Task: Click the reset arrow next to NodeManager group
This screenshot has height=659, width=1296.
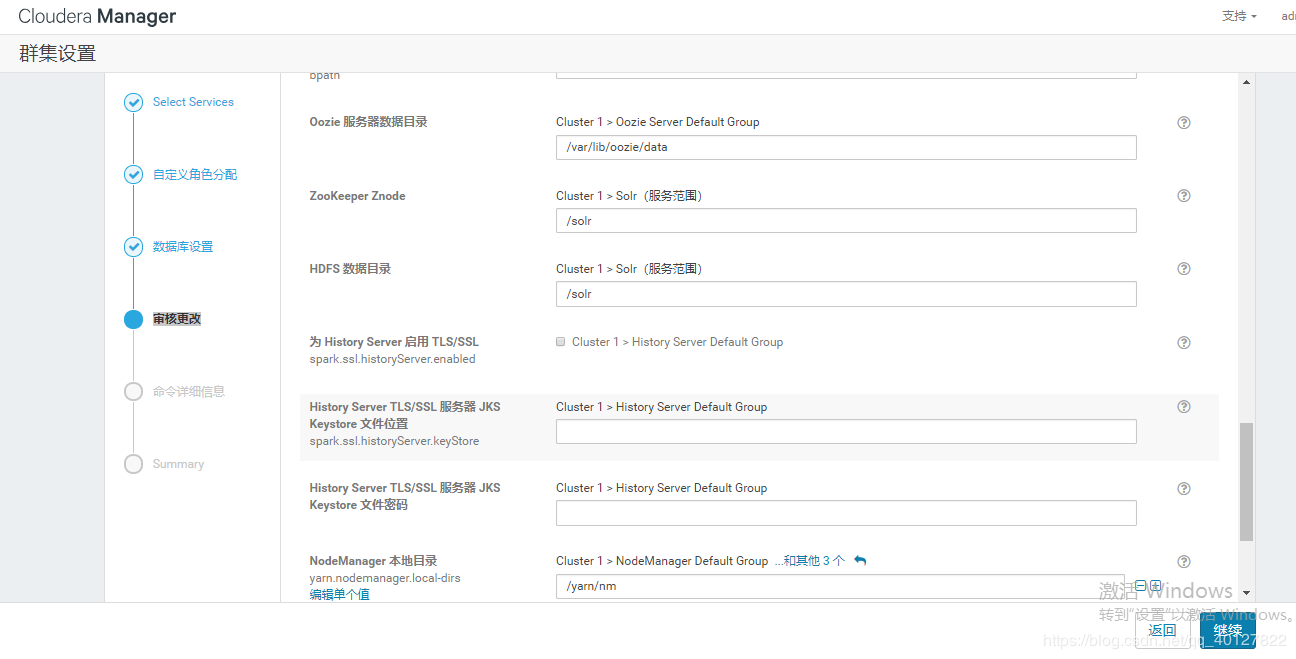Action: point(860,561)
